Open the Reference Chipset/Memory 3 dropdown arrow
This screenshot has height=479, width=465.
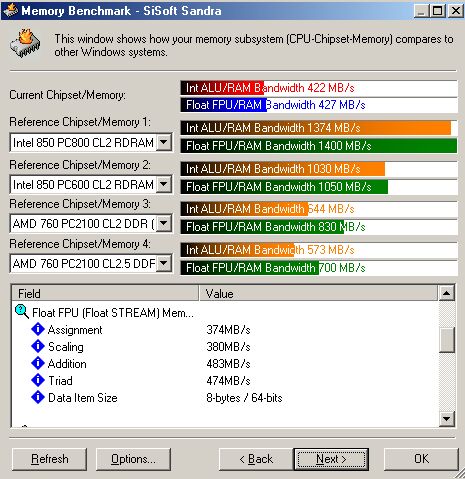164,223
